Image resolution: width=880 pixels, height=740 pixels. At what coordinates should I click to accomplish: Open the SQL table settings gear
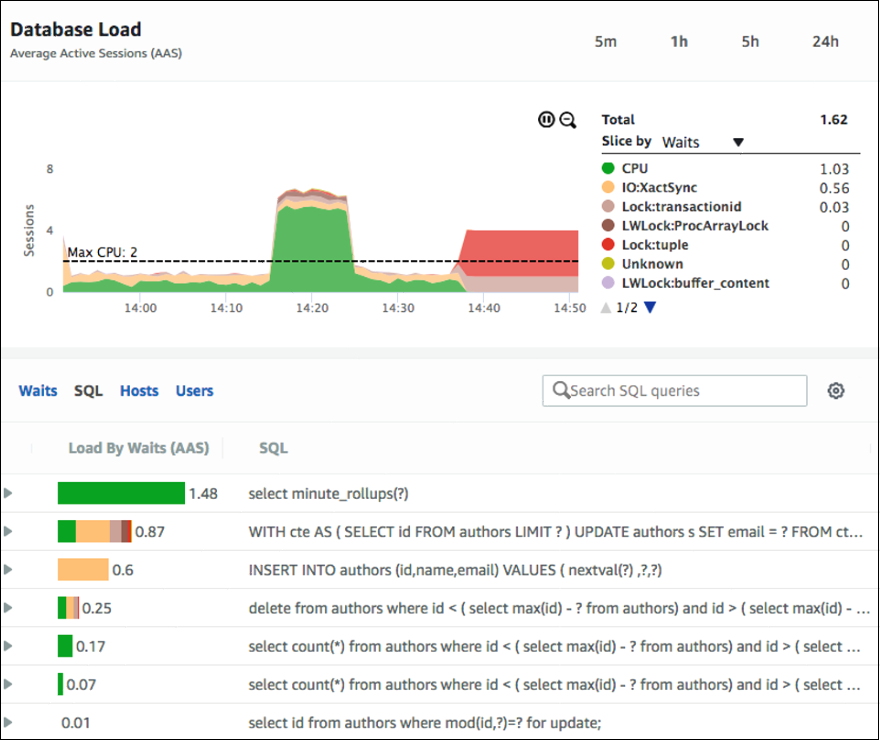(x=836, y=391)
